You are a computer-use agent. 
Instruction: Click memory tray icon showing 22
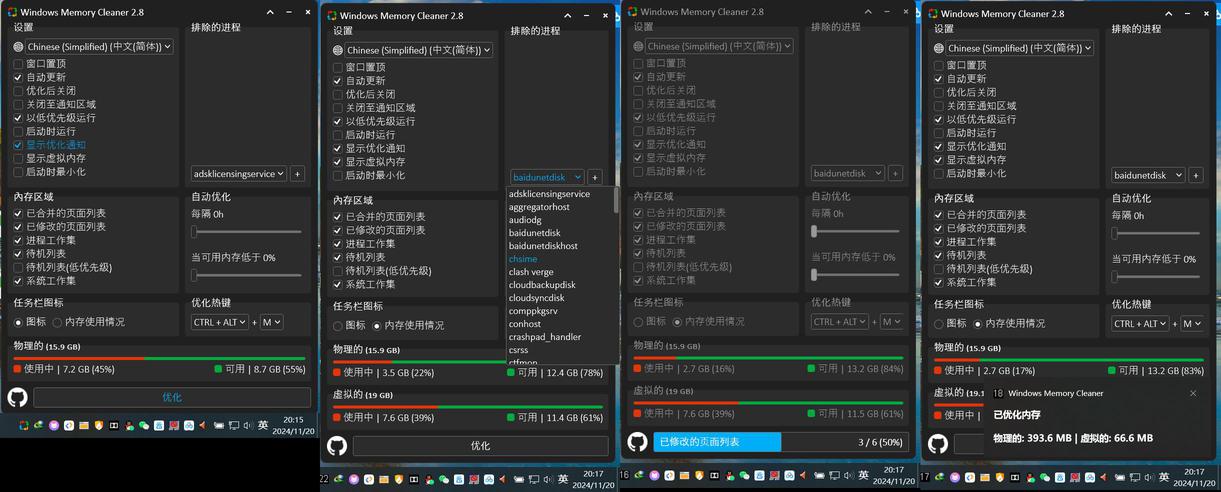pos(324,479)
